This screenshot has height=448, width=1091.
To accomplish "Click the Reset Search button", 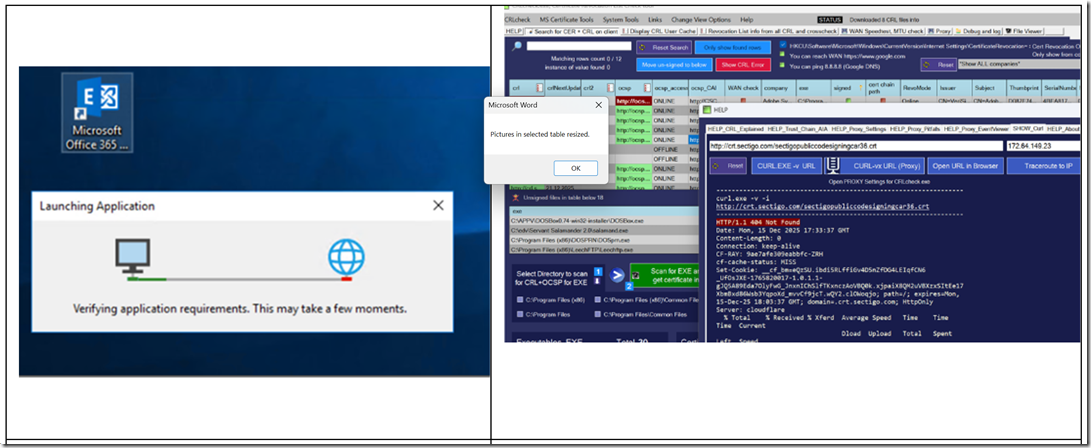I will tap(664, 47).
